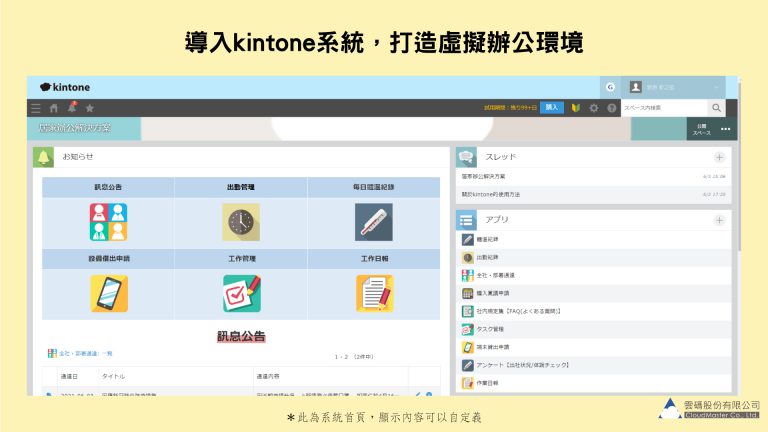Open the 全社・部署通達 app icon in list
This screenshot has width=768, height=432.
click(468, 275)
